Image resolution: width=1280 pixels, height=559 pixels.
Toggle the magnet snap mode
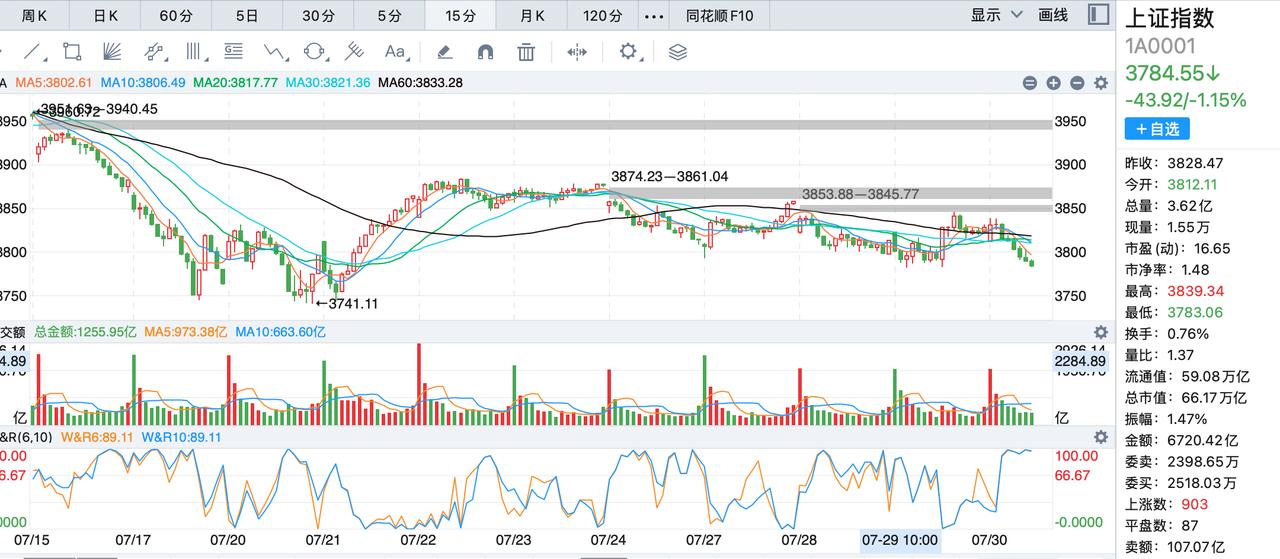coord(486,51)
